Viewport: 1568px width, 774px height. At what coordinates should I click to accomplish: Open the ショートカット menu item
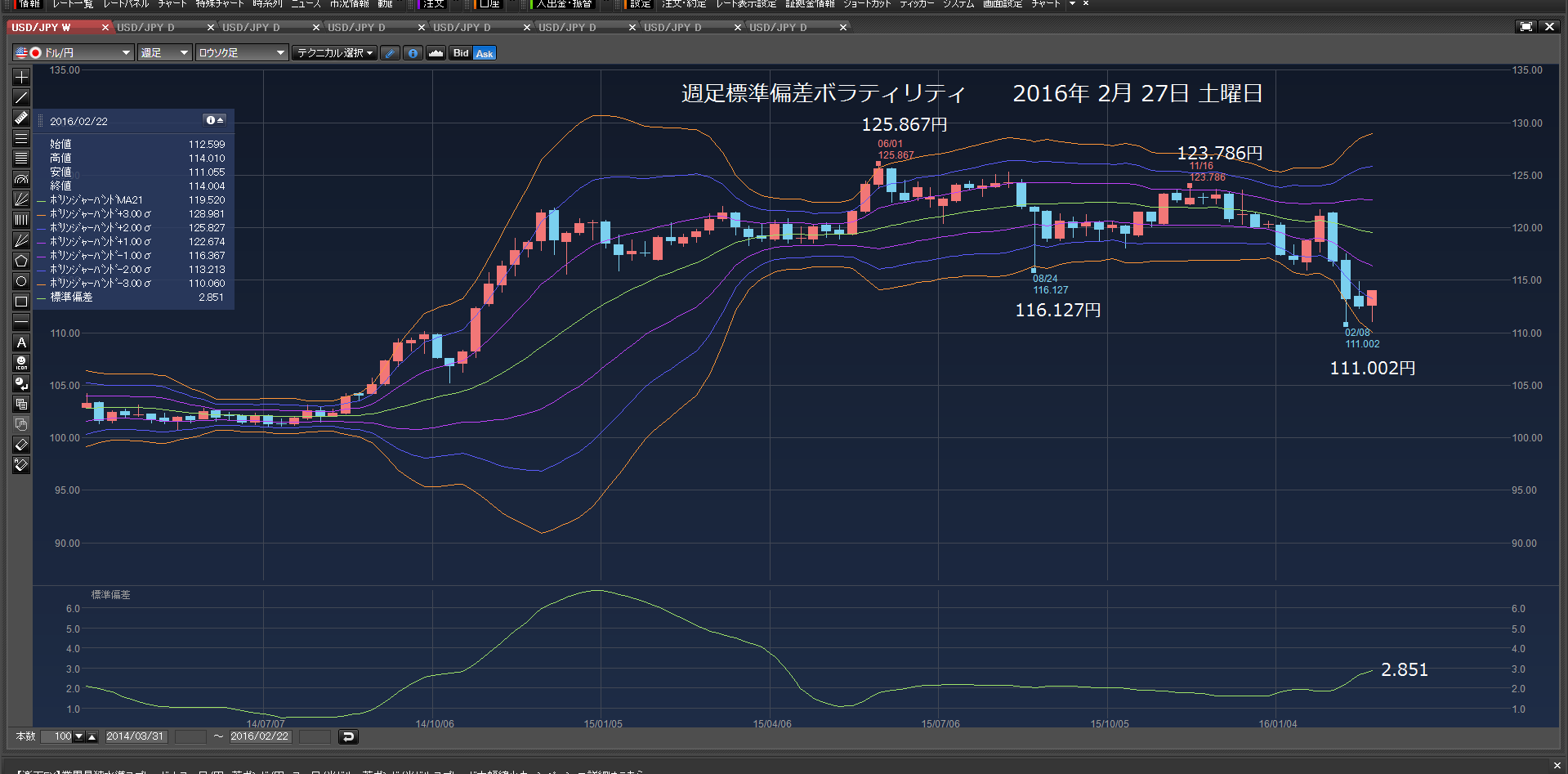coord(867,4)
